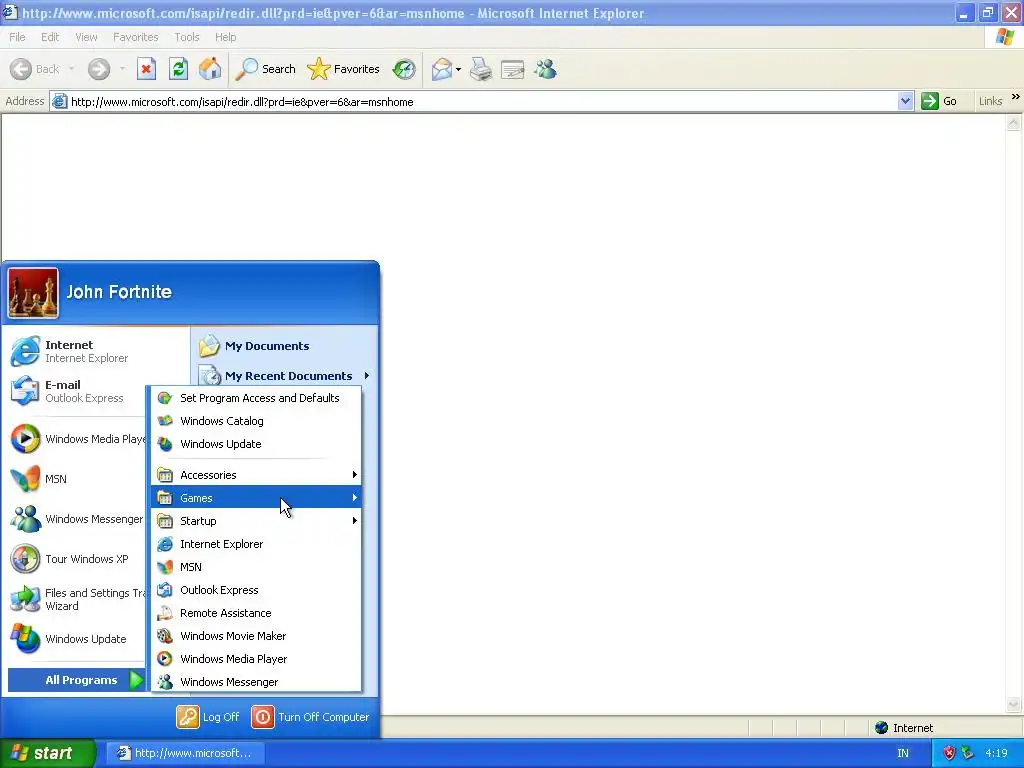1024x768 pixels.
Task: Click inside the Address URL input field
Action: (x=473, y=101)
